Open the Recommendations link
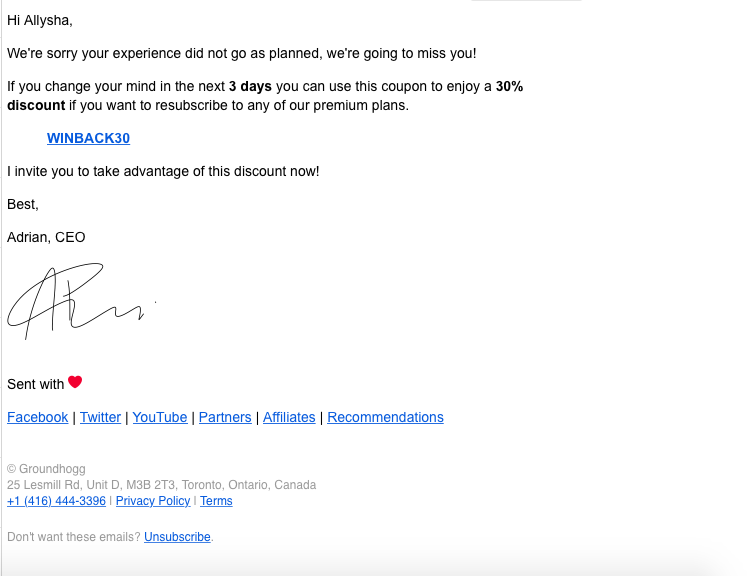This screenshot has width=750, height=576. pos(386,417)
